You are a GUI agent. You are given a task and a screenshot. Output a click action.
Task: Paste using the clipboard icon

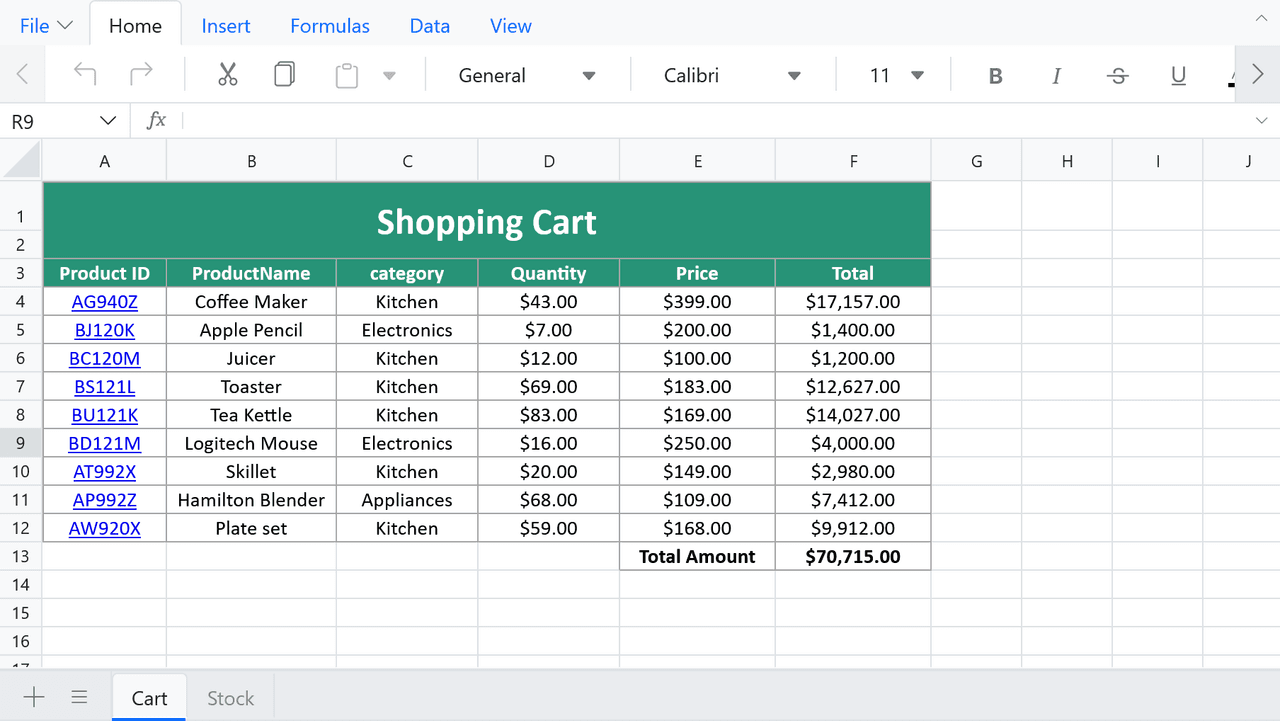click(346, 75)
